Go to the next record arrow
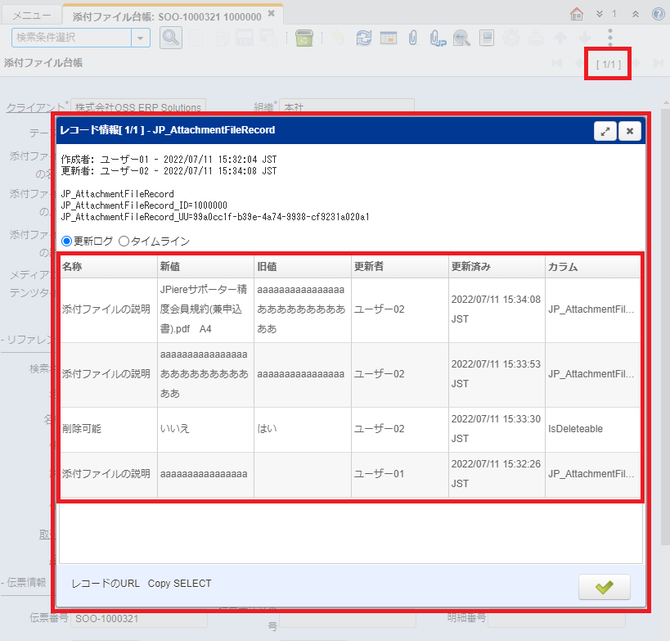 [x=637, y=63]
